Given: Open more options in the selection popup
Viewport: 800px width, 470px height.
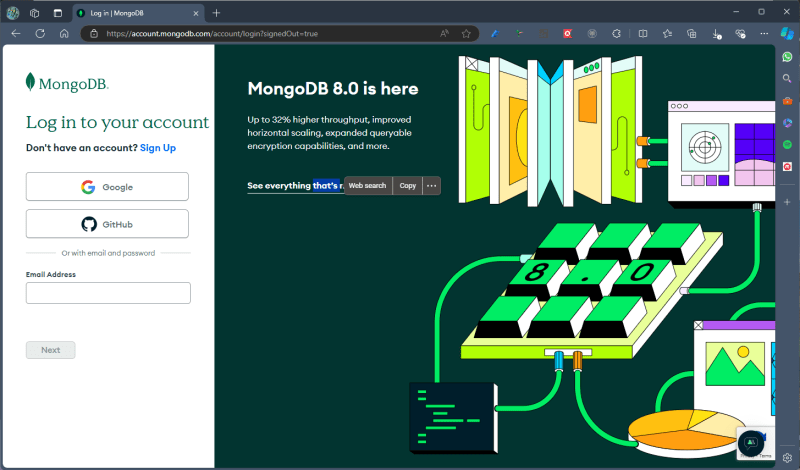Looking at the screenshot, I should (x=432, y=186).
